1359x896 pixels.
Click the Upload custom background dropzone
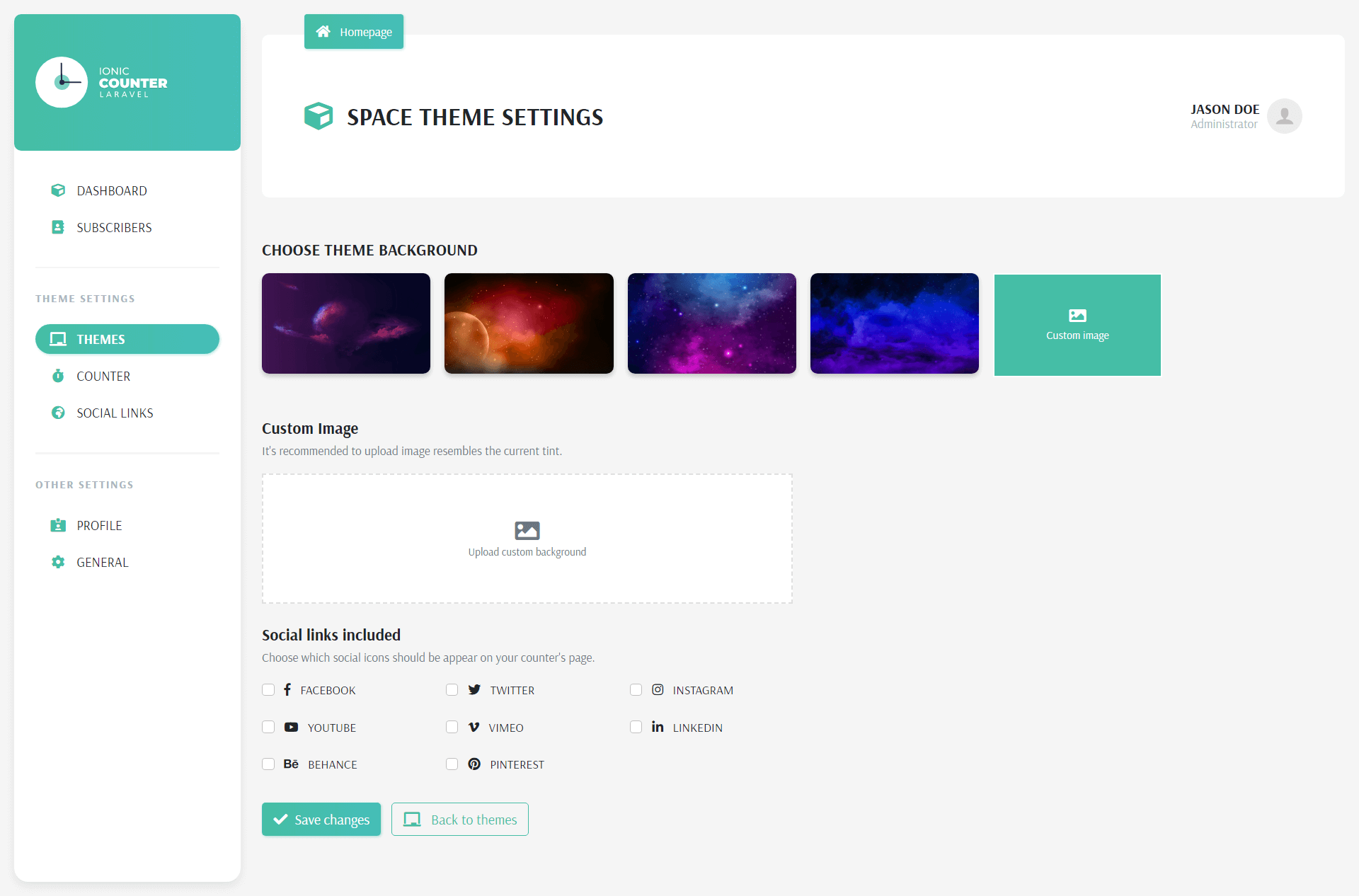pos(527,539)
